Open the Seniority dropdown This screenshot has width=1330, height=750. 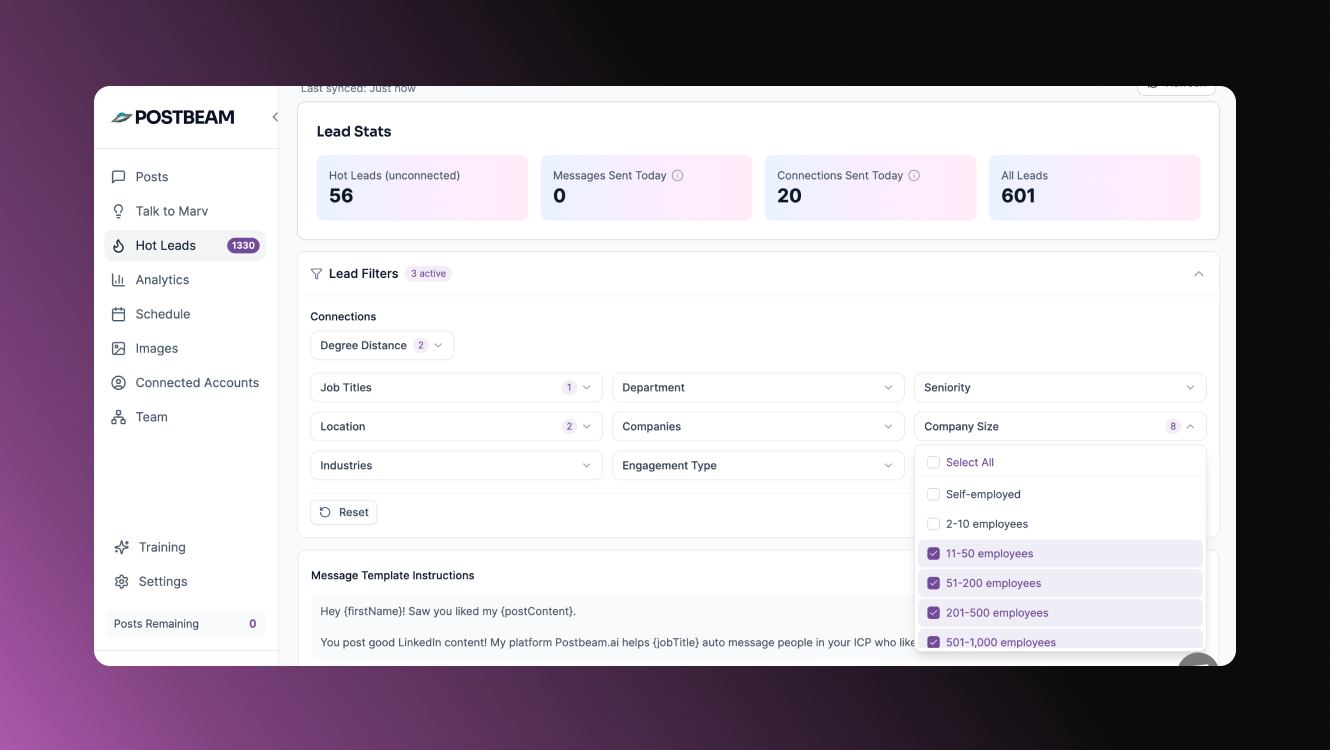point(1060,388)
